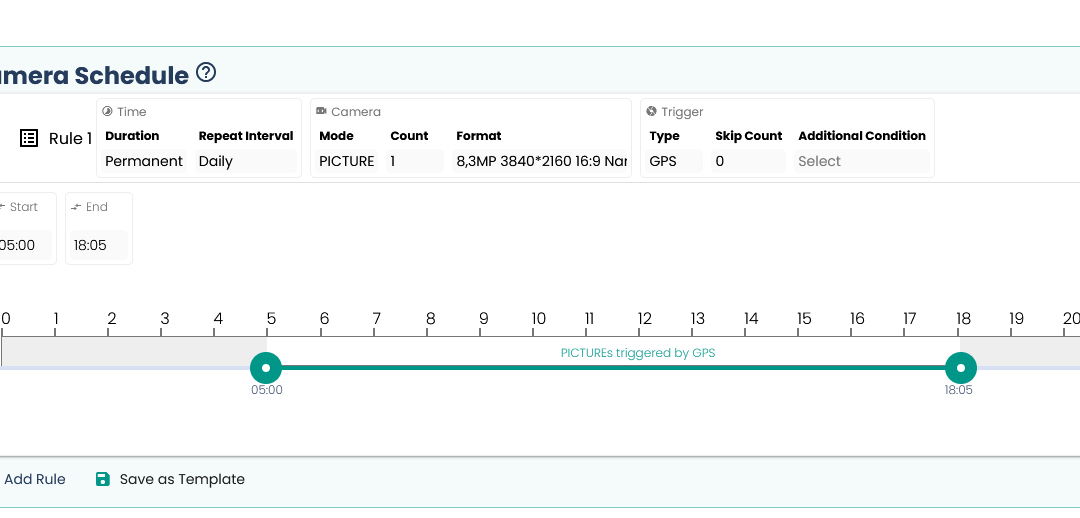Open the Additional Condition Select dropdown
Screen dimensions: 1080x518
coord(861,161)
